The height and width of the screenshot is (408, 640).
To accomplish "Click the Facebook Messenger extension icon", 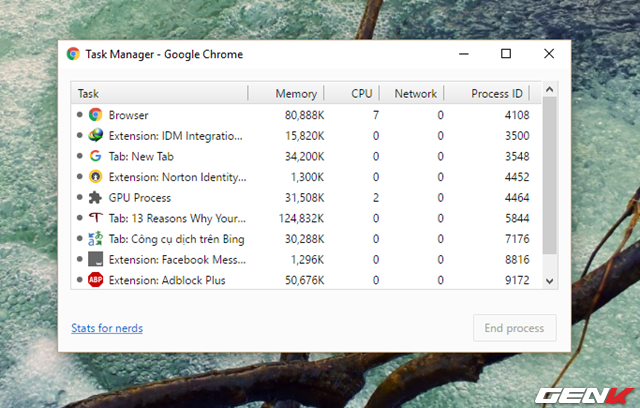I will point(96,259).
